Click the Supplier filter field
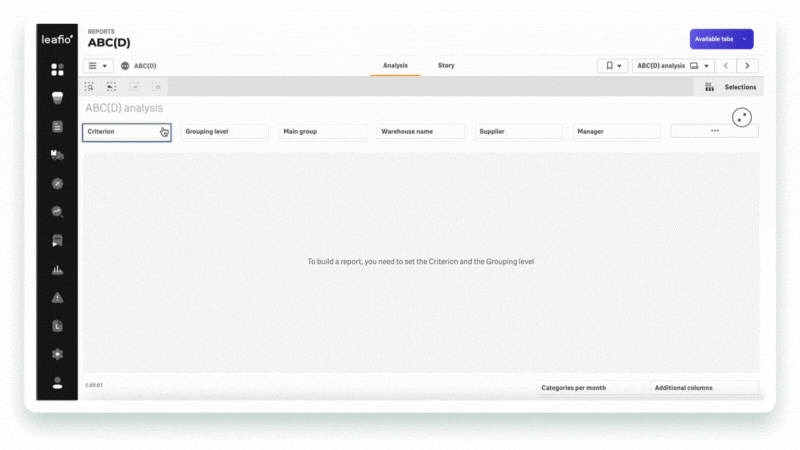This screenshot has width=800, height=450. pyautogui.click(x=519, y=131)
